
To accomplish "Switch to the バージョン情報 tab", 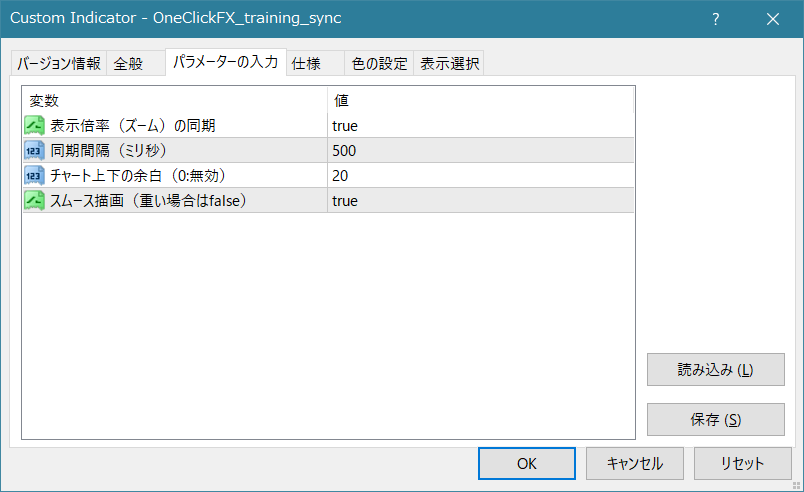I will point(58,64).
